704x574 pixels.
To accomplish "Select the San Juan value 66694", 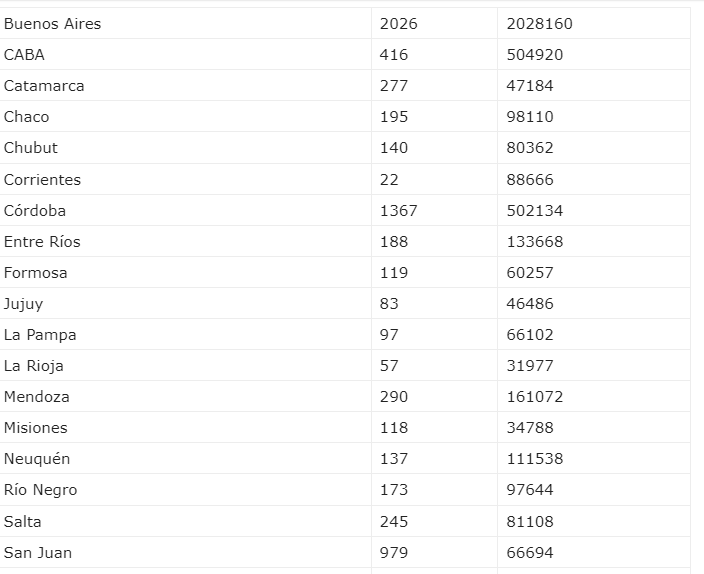I will click(530, 553).
